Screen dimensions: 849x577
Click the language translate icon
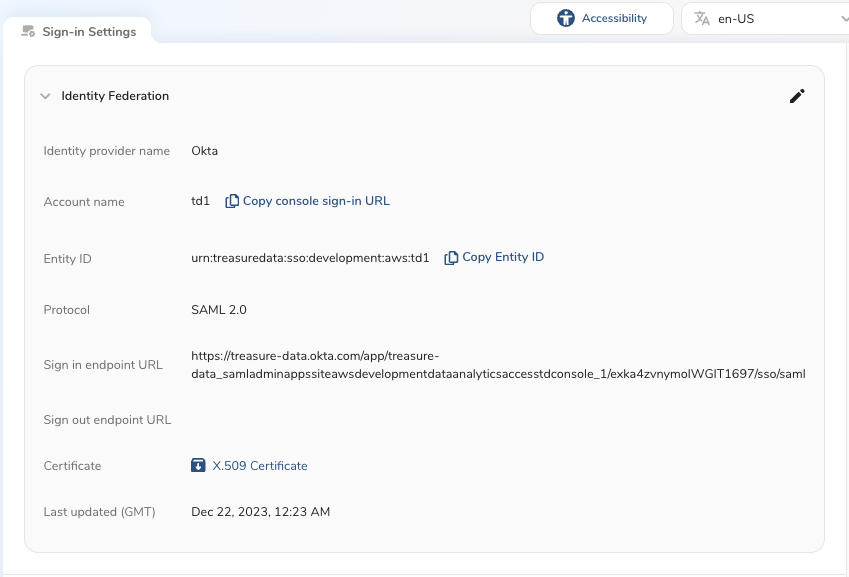[x=702, y=18]
